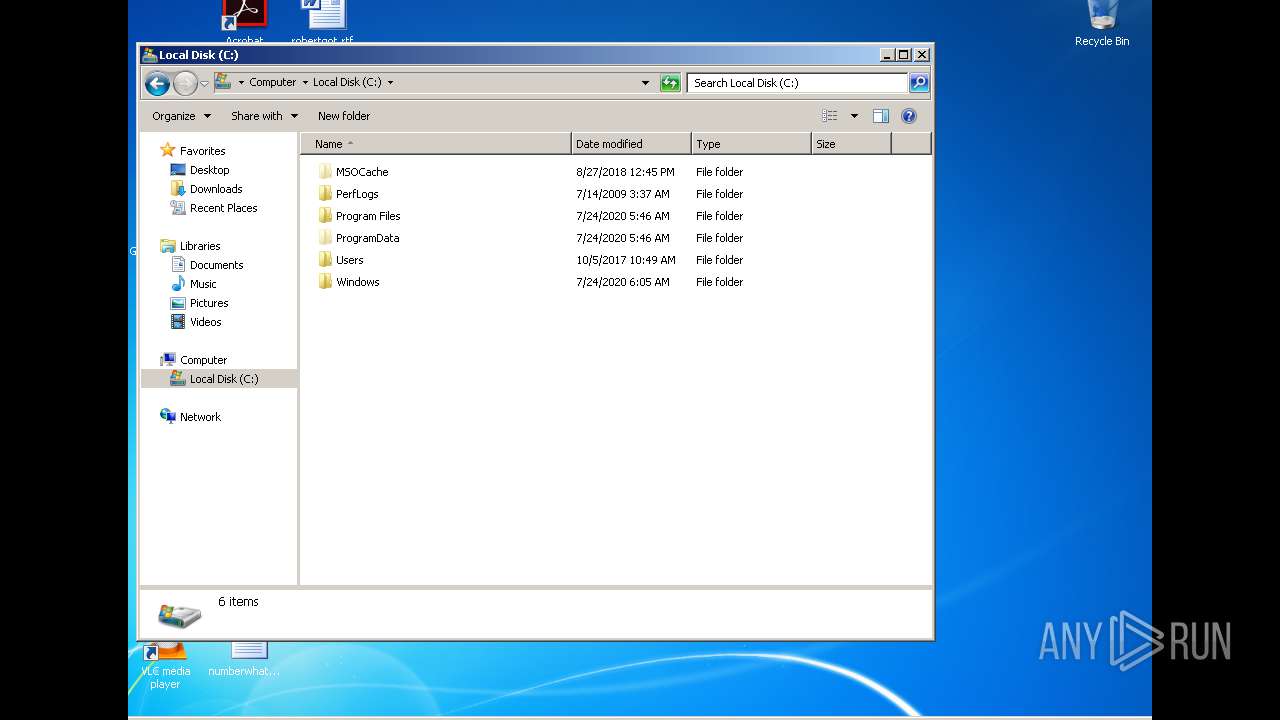Click the Users folder name
Viewport: 1280px width, 720px height.
point(350,260)
